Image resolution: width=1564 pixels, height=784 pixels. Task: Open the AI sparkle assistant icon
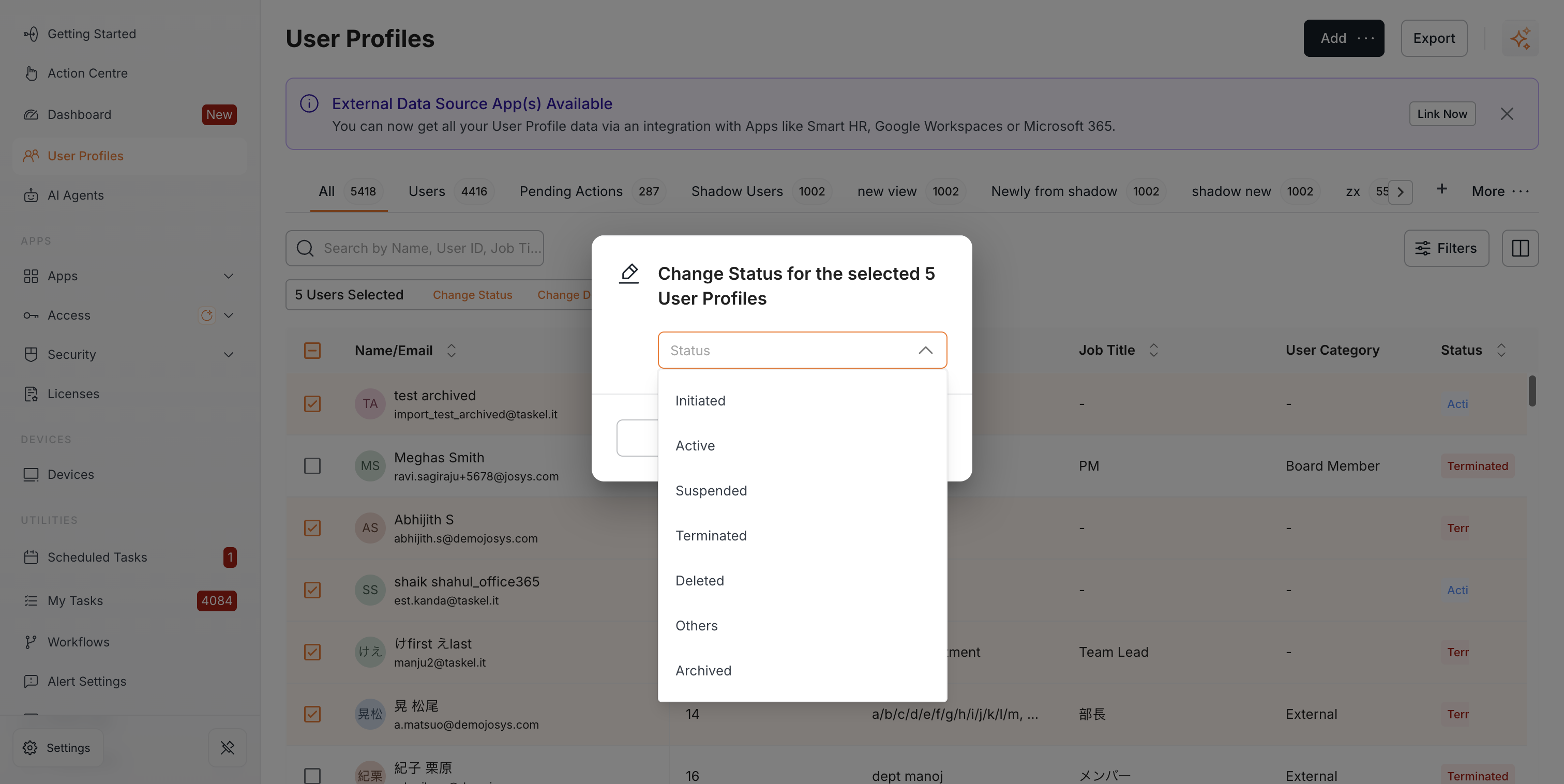point(1520,38)
